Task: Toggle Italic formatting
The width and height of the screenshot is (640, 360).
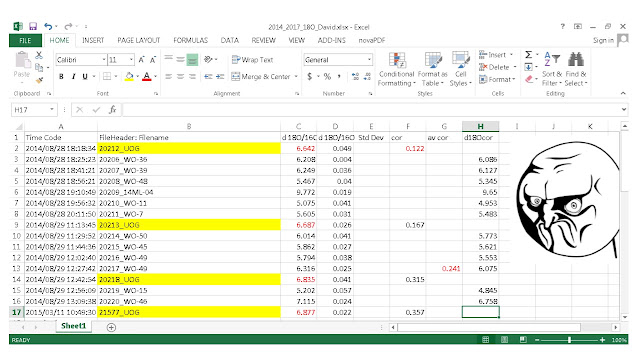Action: click(x=73, y=76)
